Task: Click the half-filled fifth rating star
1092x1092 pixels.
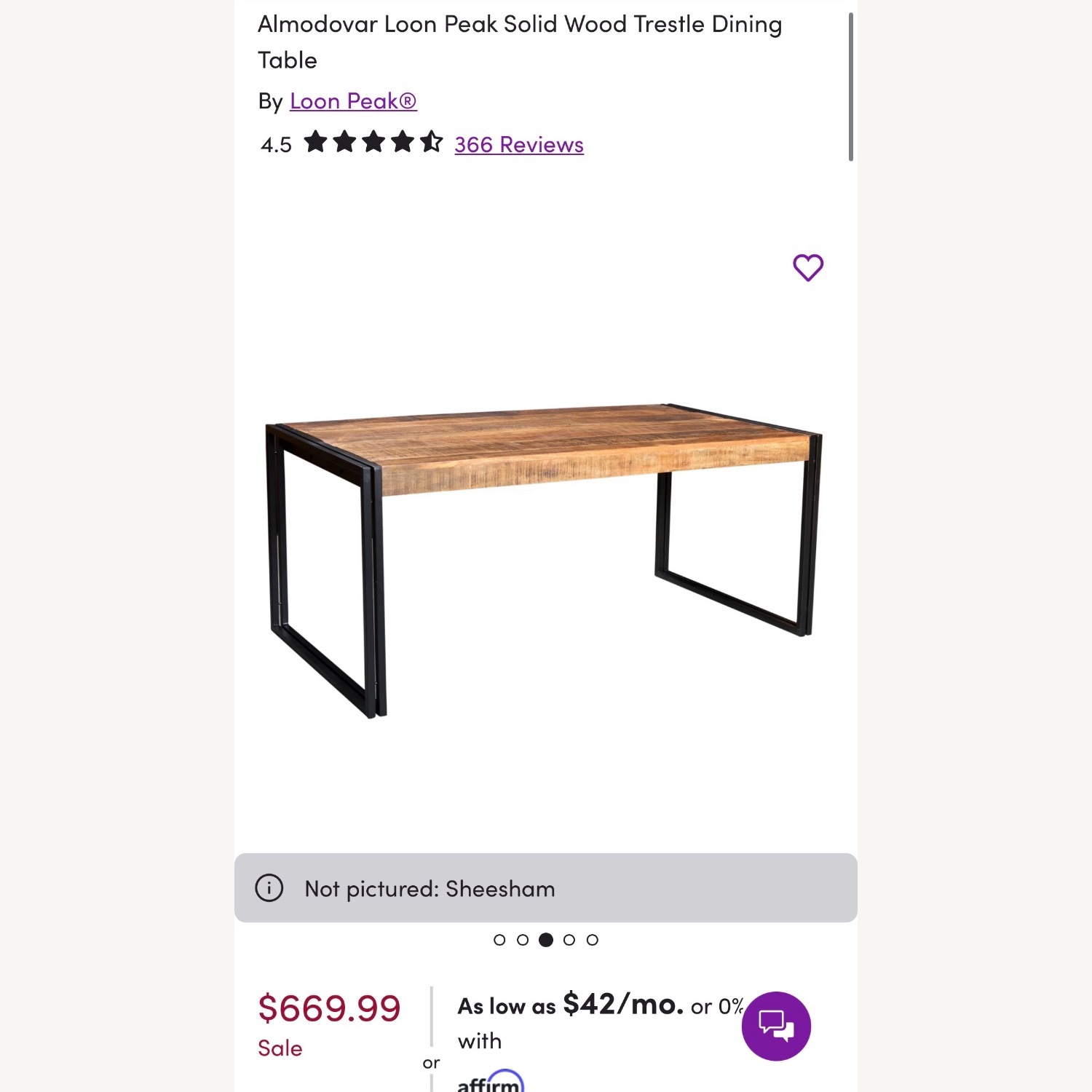Action: [x=431, y=143]
